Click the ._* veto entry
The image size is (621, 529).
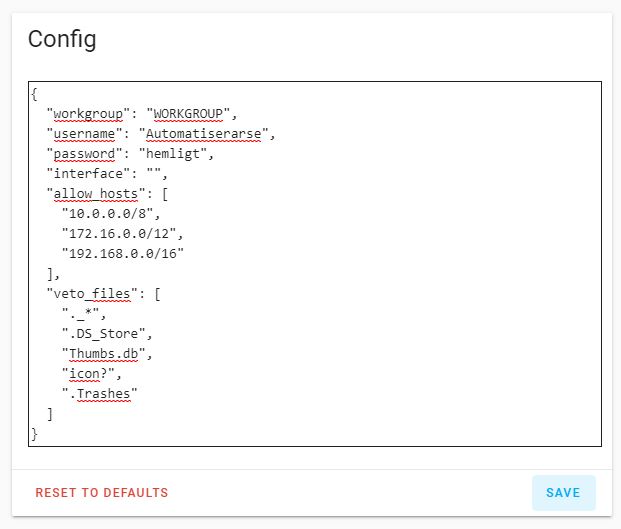coord(81,313)
